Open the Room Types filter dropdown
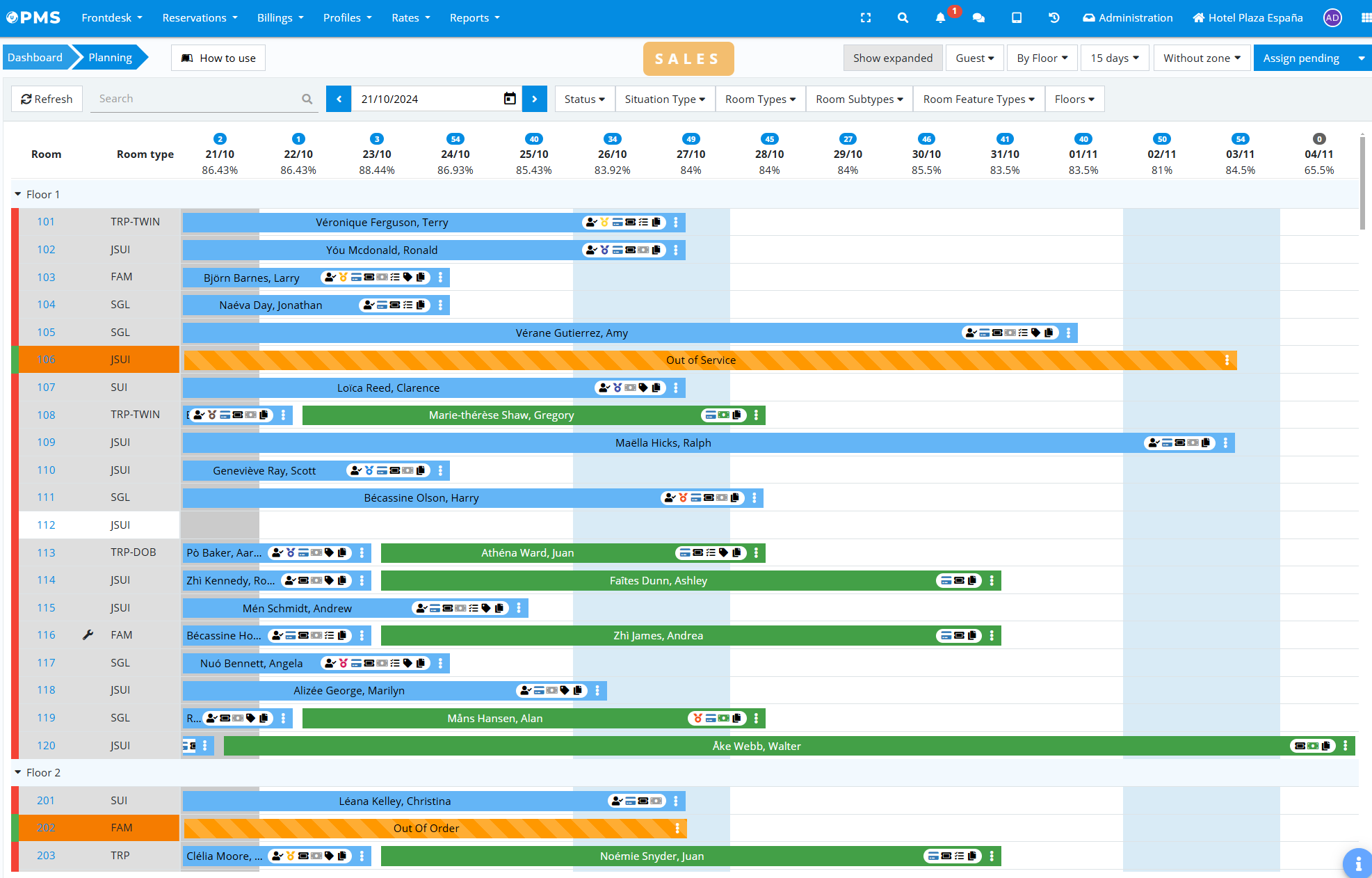 point(760,99)
